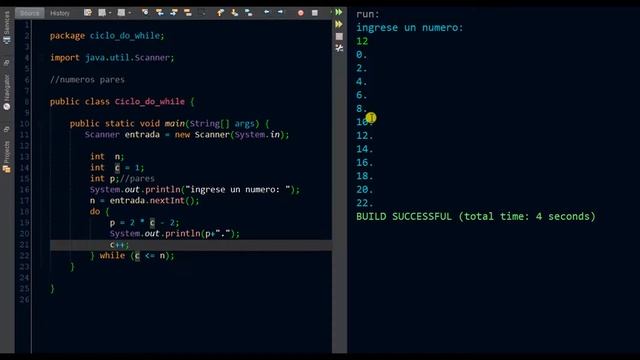Click output line '14.'

[364, 149]
